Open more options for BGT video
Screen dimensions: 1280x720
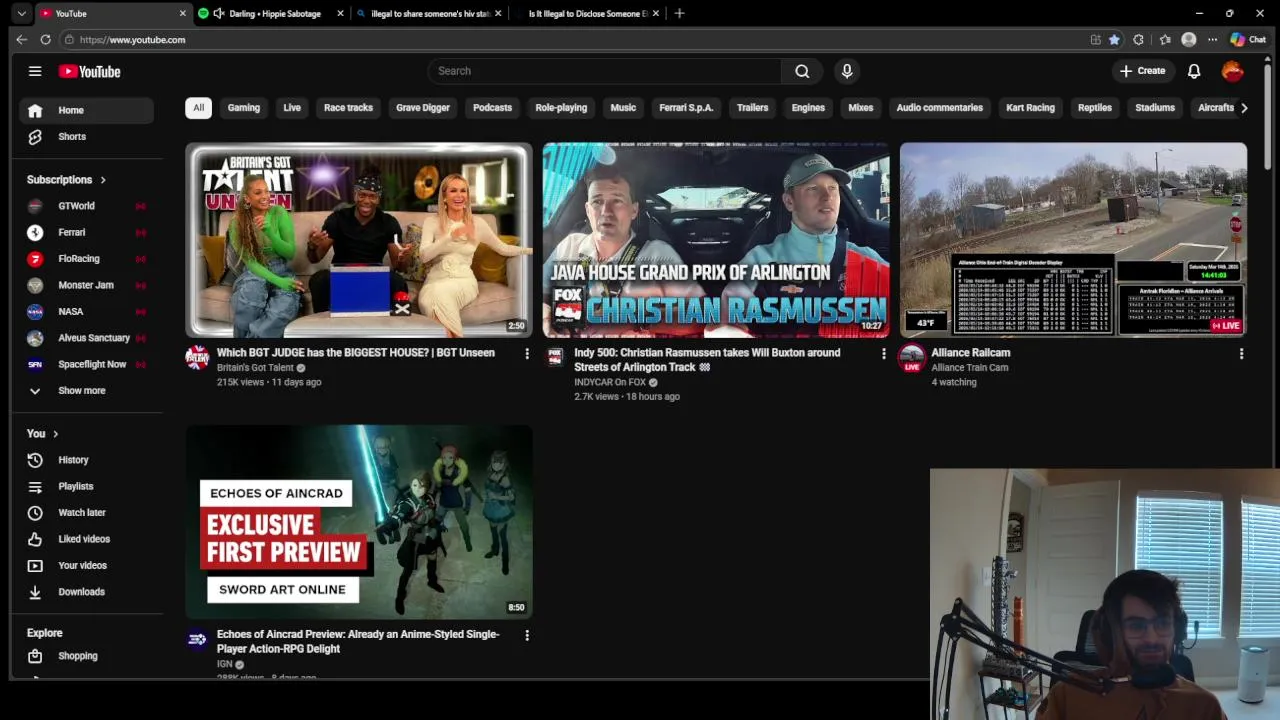pos(527,353)
